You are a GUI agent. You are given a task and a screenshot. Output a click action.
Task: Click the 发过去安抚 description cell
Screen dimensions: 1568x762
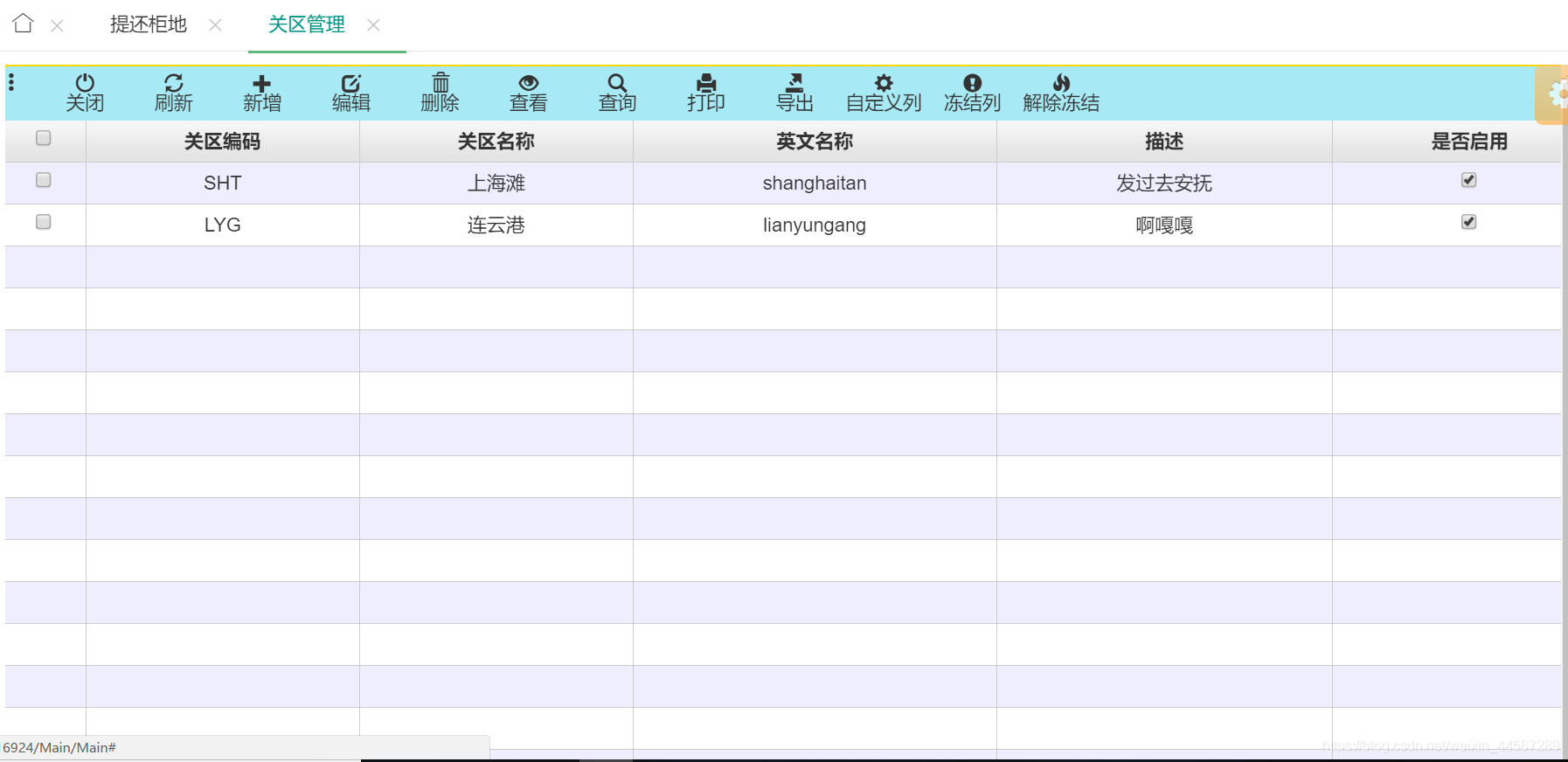tap(1164, 184)
